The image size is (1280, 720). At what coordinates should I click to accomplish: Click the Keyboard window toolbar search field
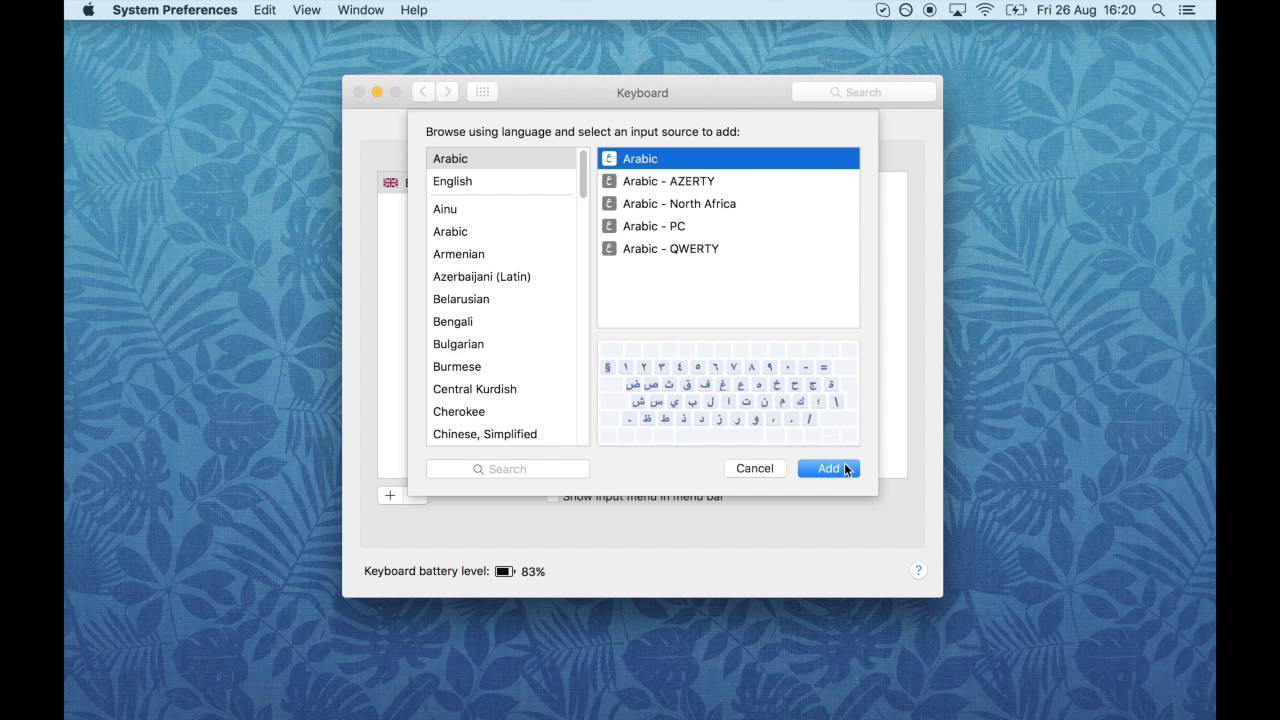point(864,92)
